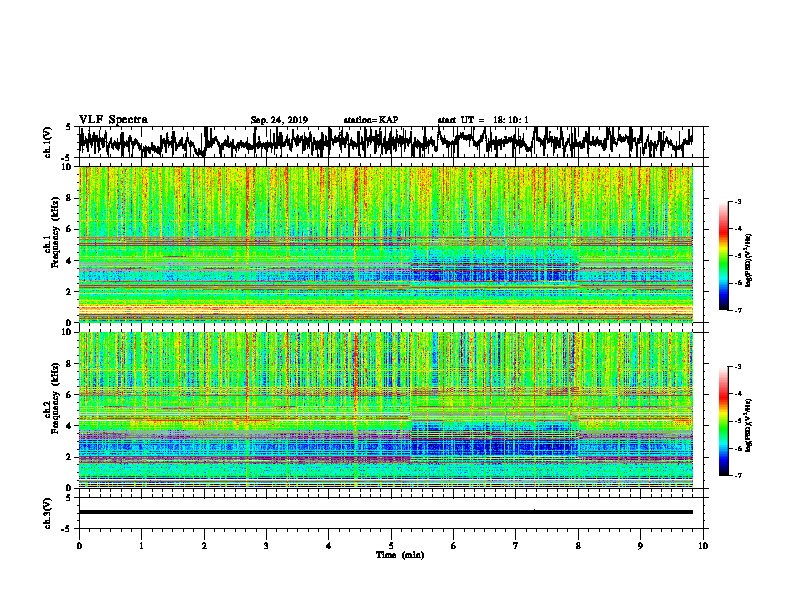The width and height of the screenshot is (792, 612).
Task: Click the "VLF Spectra" plot title
Action: pos(113,119)
